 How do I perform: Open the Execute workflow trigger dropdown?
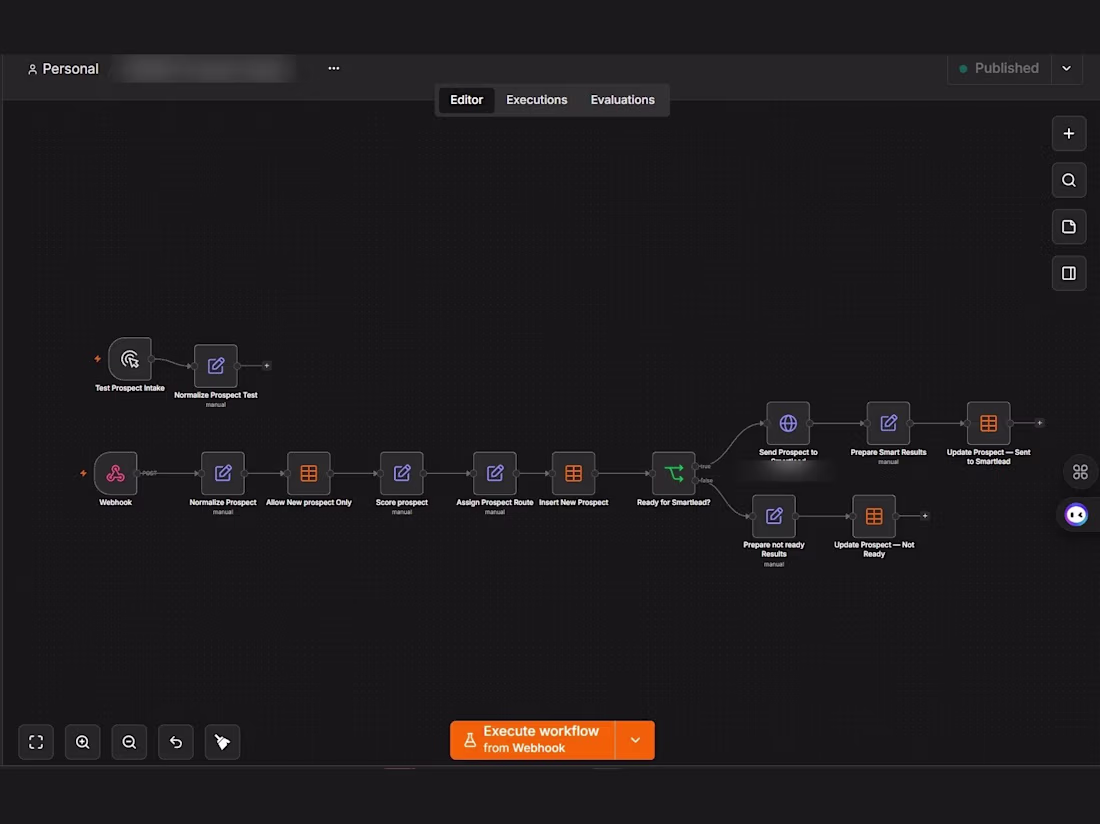pos(635,740)
